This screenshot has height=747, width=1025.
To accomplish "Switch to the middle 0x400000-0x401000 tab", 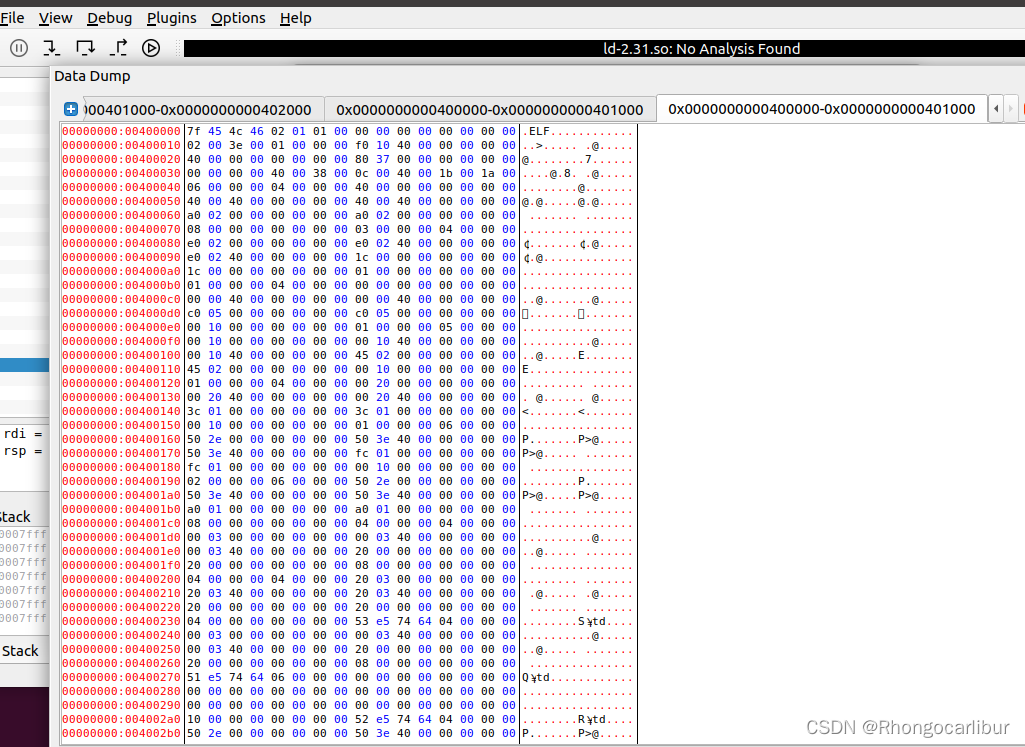I will [490, 110].
